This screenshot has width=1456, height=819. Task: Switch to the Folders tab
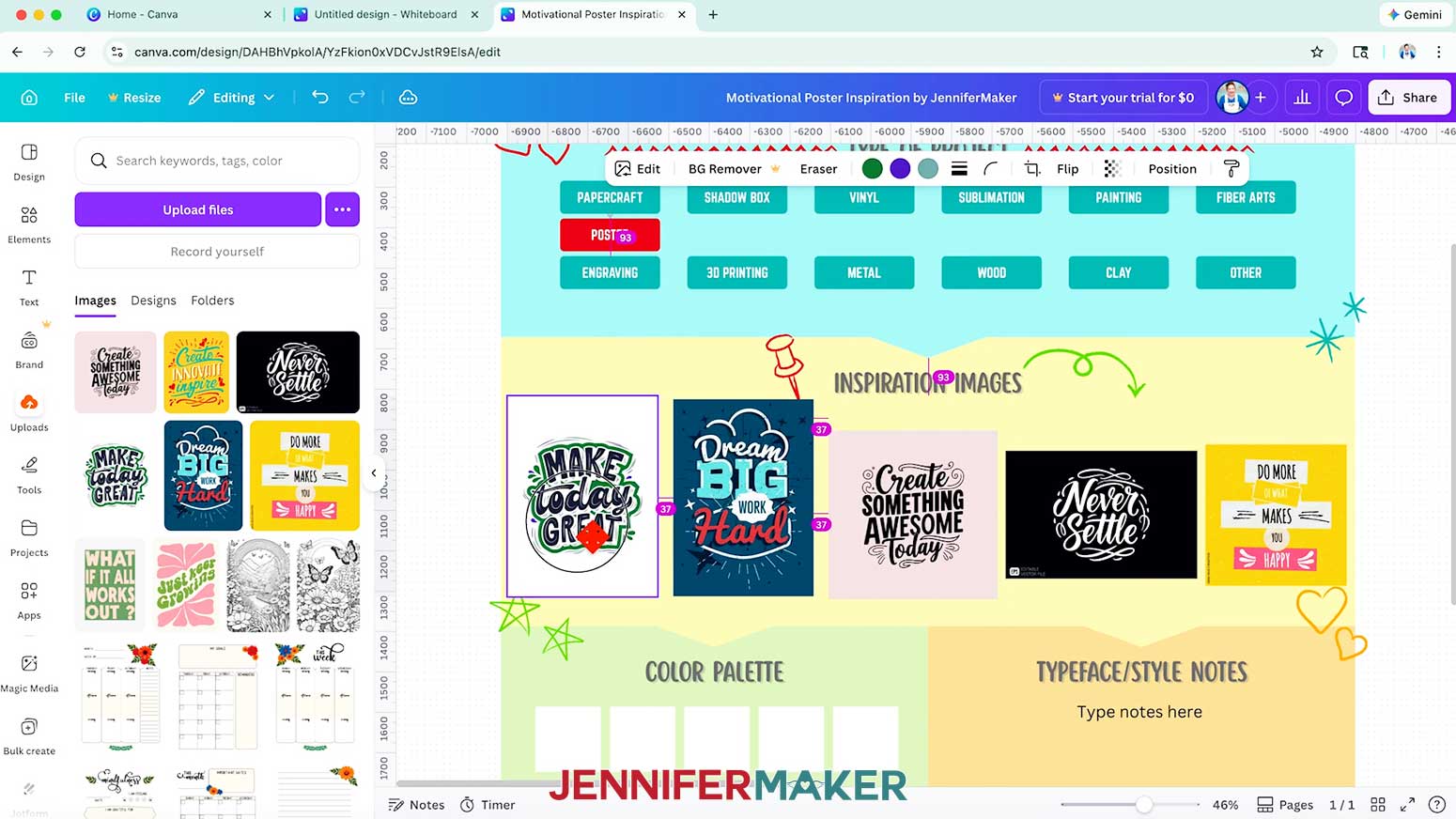tap(212, 301)
